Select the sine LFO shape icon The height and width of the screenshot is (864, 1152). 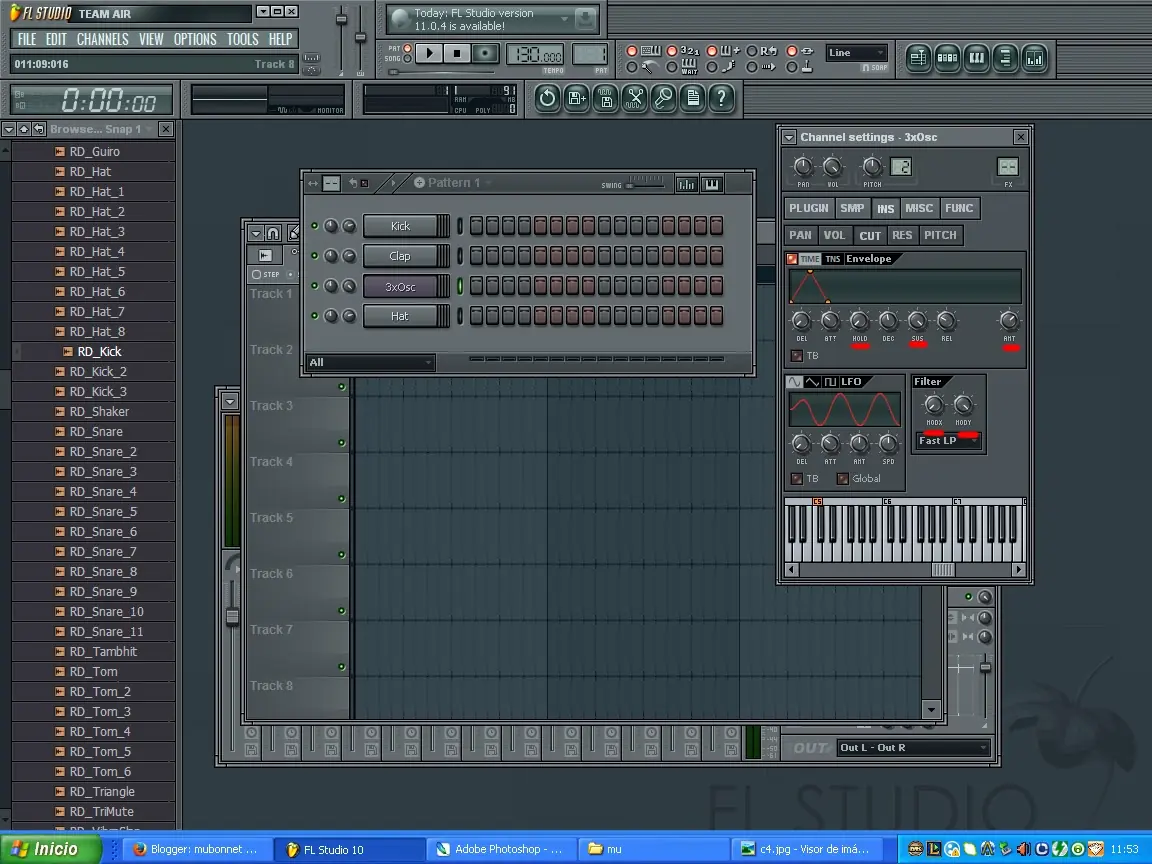pyautogui.click(x=794, y=382)
